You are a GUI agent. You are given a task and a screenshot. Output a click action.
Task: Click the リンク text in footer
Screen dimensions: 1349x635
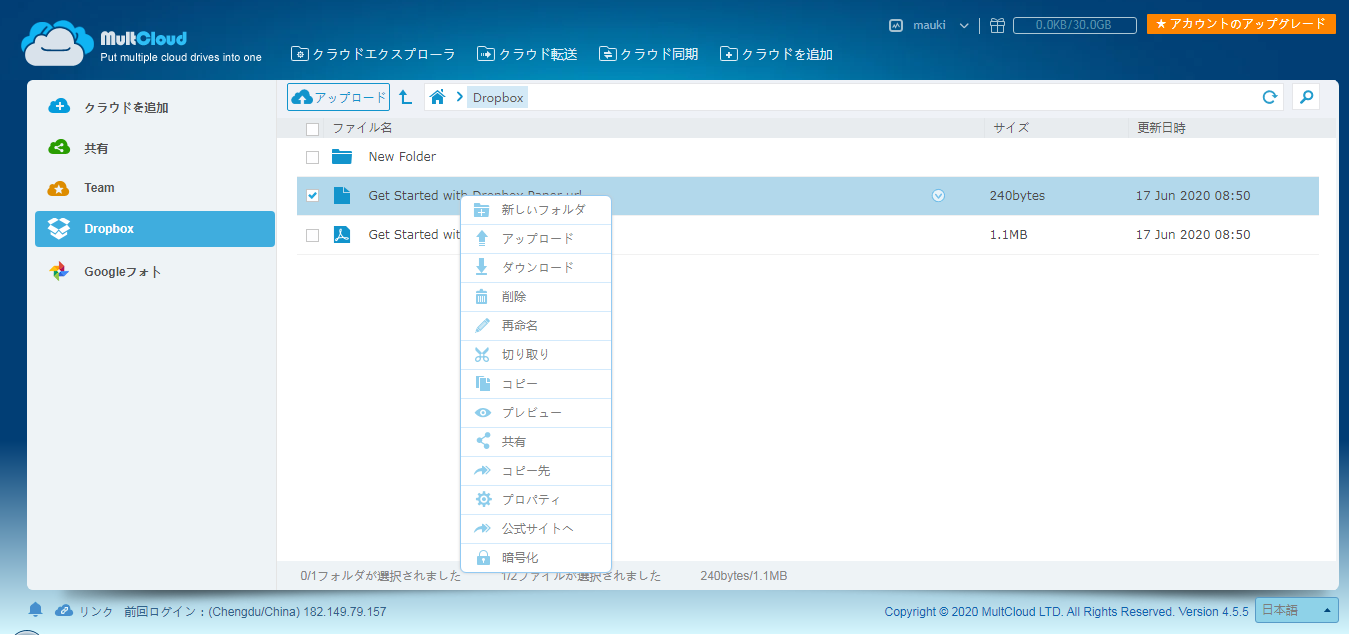click(96, 611)
